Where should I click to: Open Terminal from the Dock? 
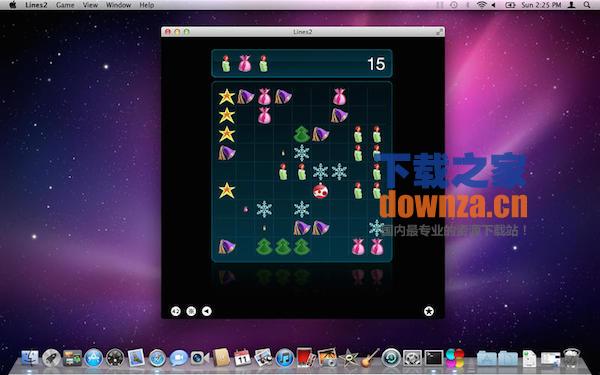pos(434,358)
